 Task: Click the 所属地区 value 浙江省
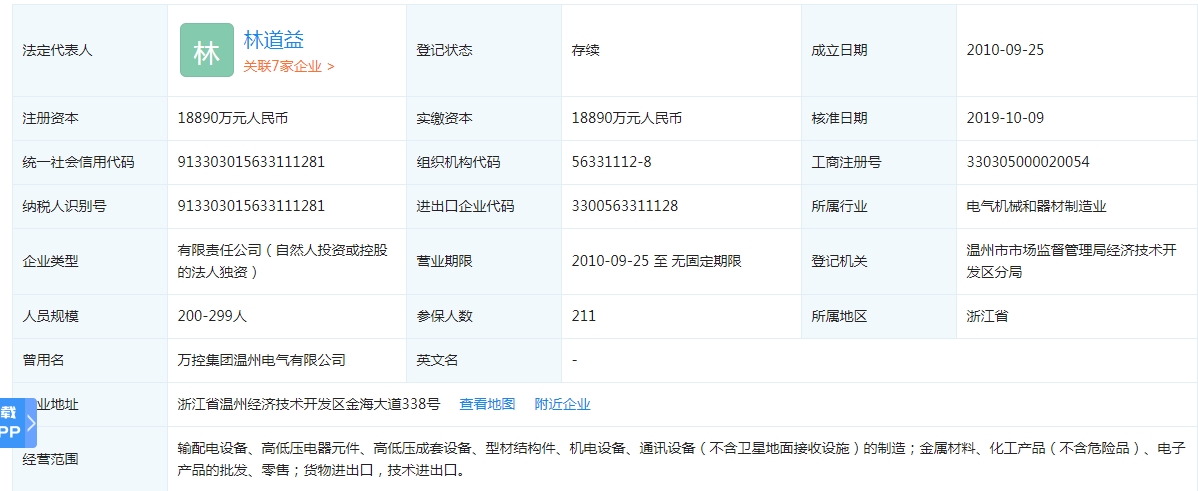(x=987, y=316)
